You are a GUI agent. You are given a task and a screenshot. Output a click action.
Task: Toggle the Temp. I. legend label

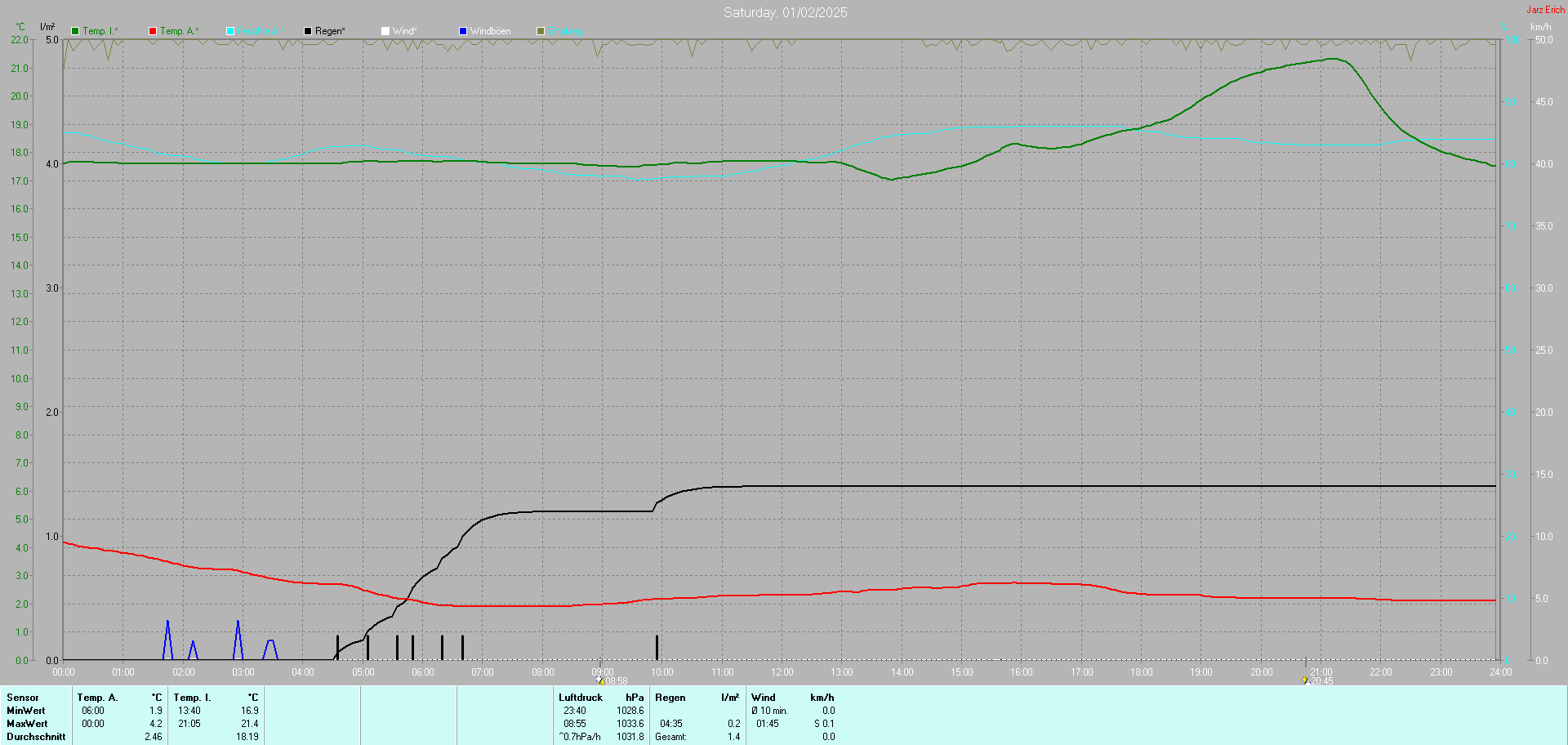(x=100, y=31)
